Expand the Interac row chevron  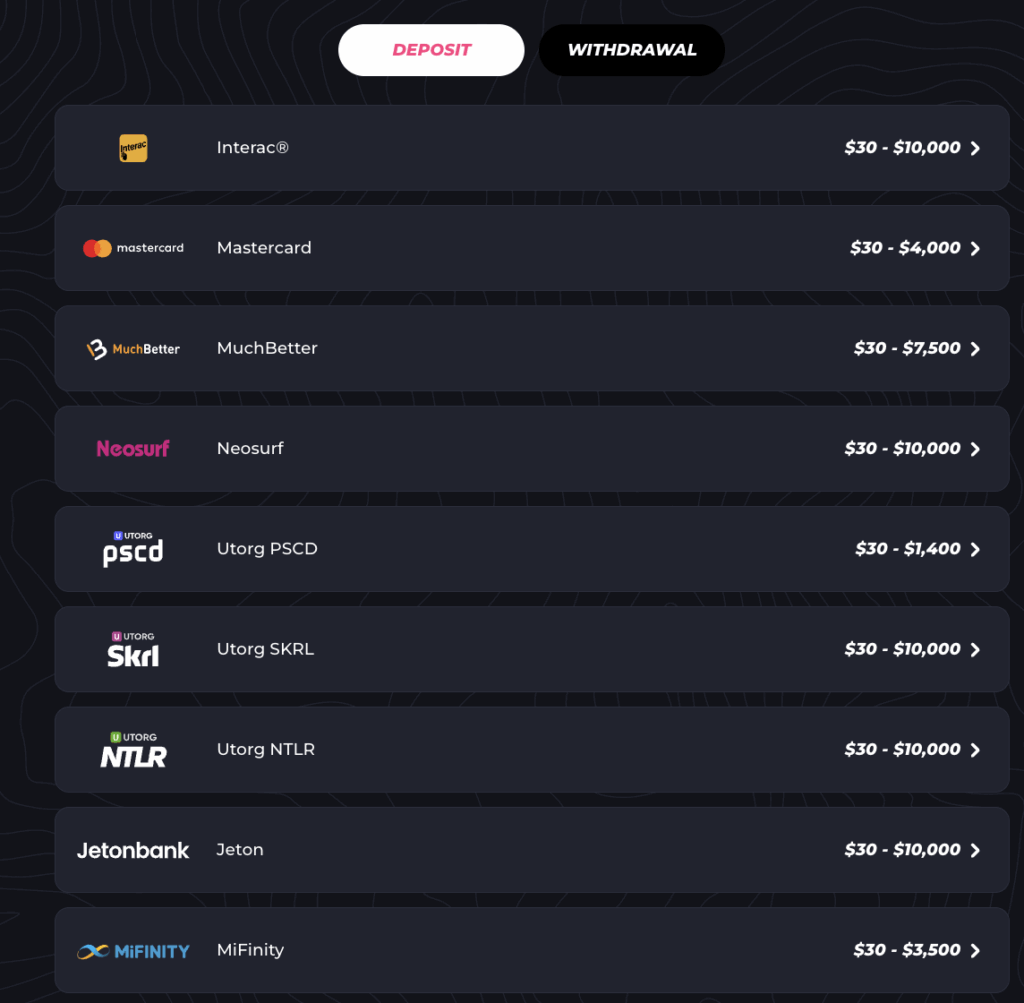(x=975, y=148)
